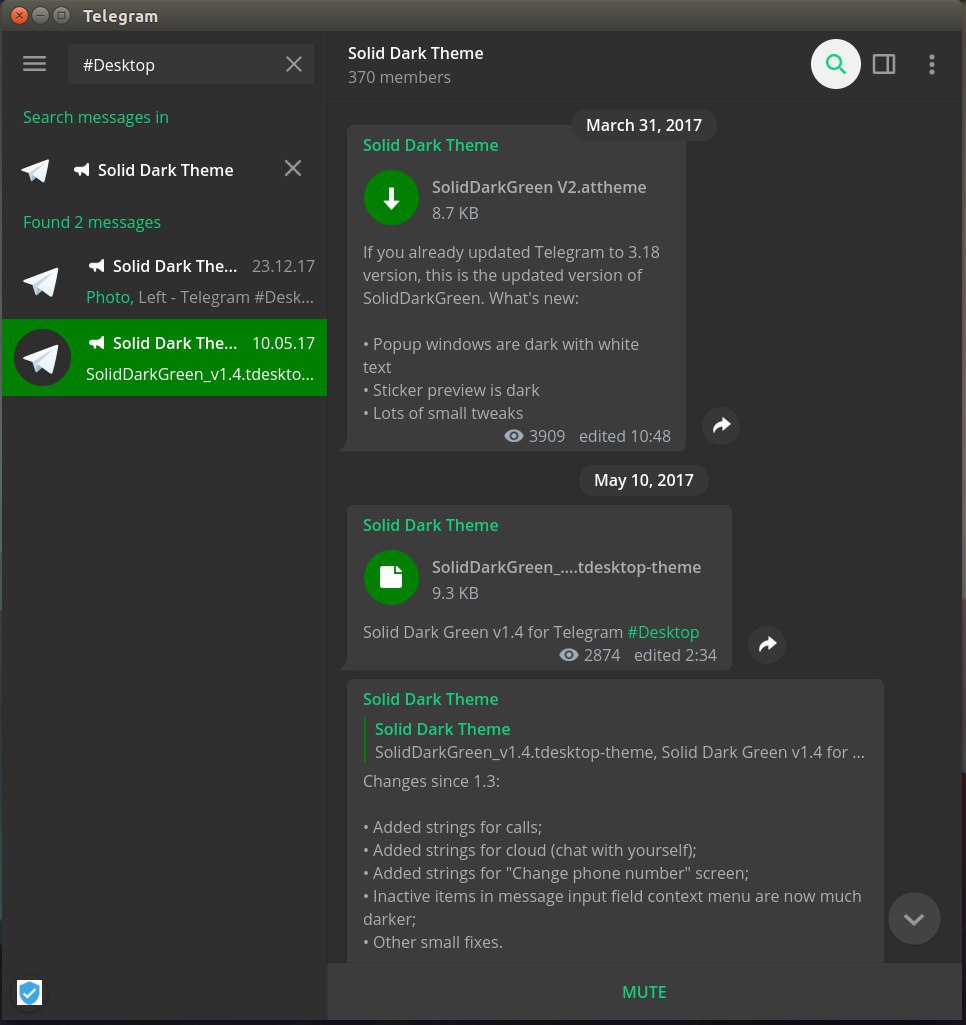Select search result dated 10.05.17
Viewport: 966px width, 1025px height.
(x=165, y=358)
